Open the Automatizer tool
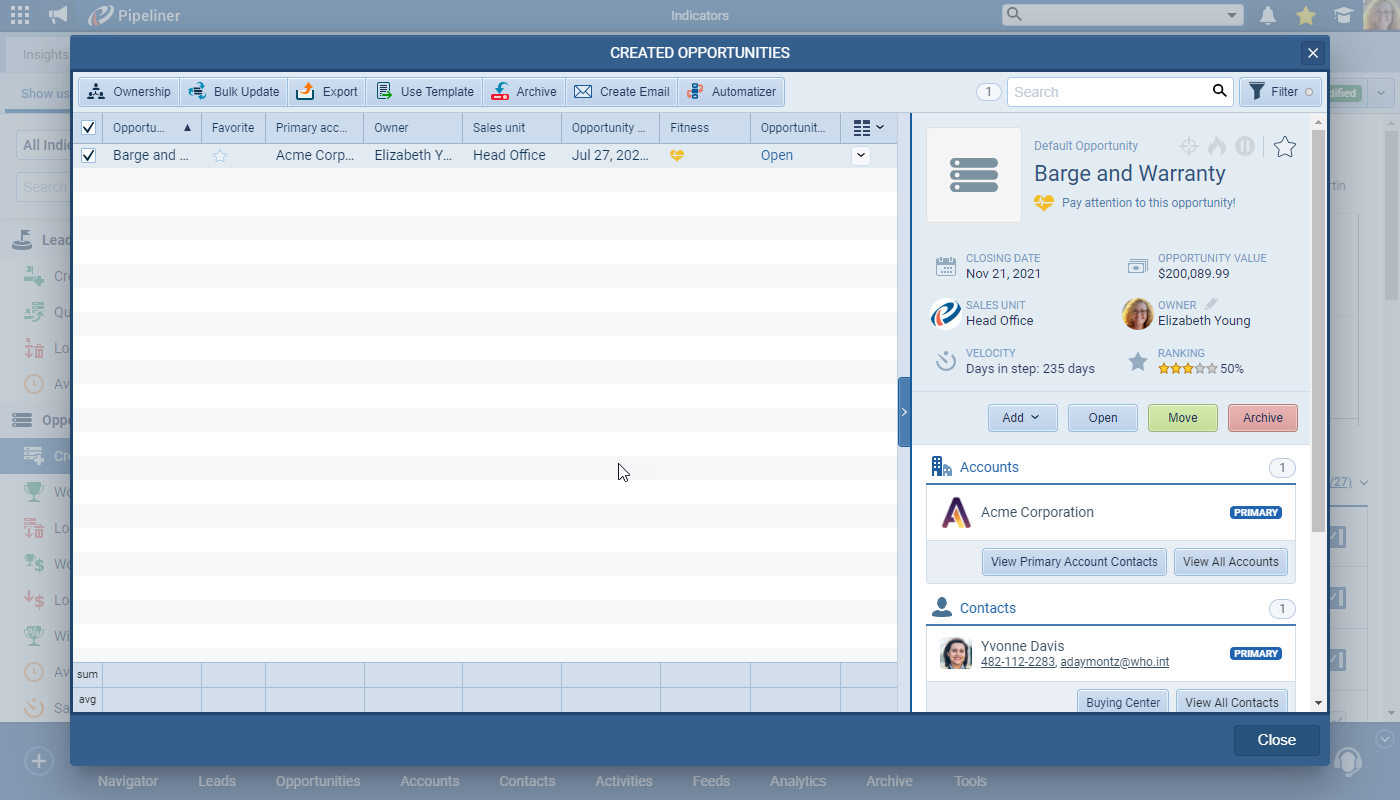 [731, 91]
